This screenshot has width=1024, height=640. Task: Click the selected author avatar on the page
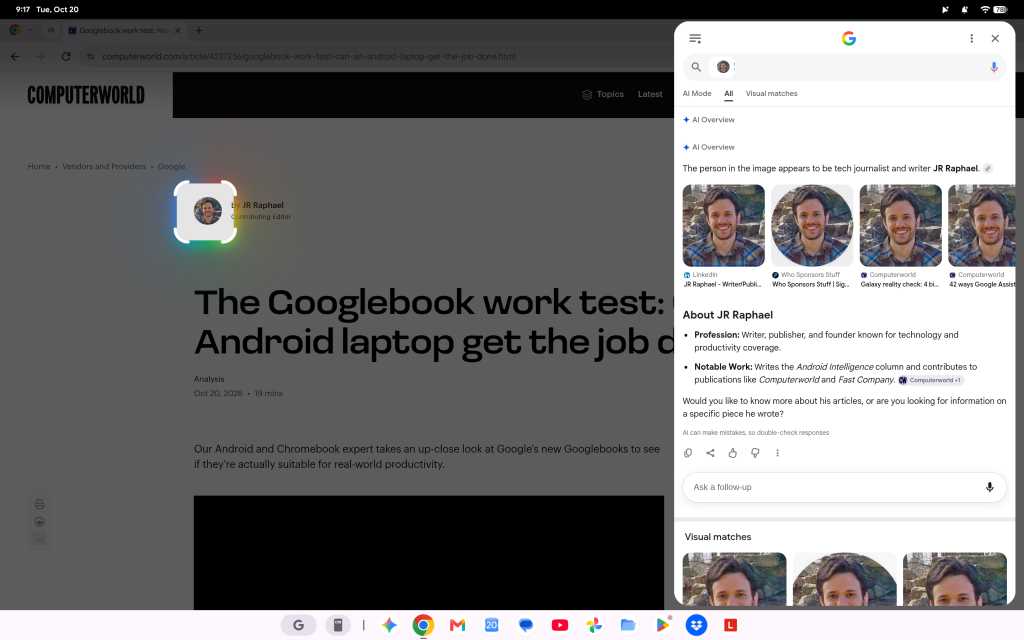pyautogui.click(x=207, y=211)
